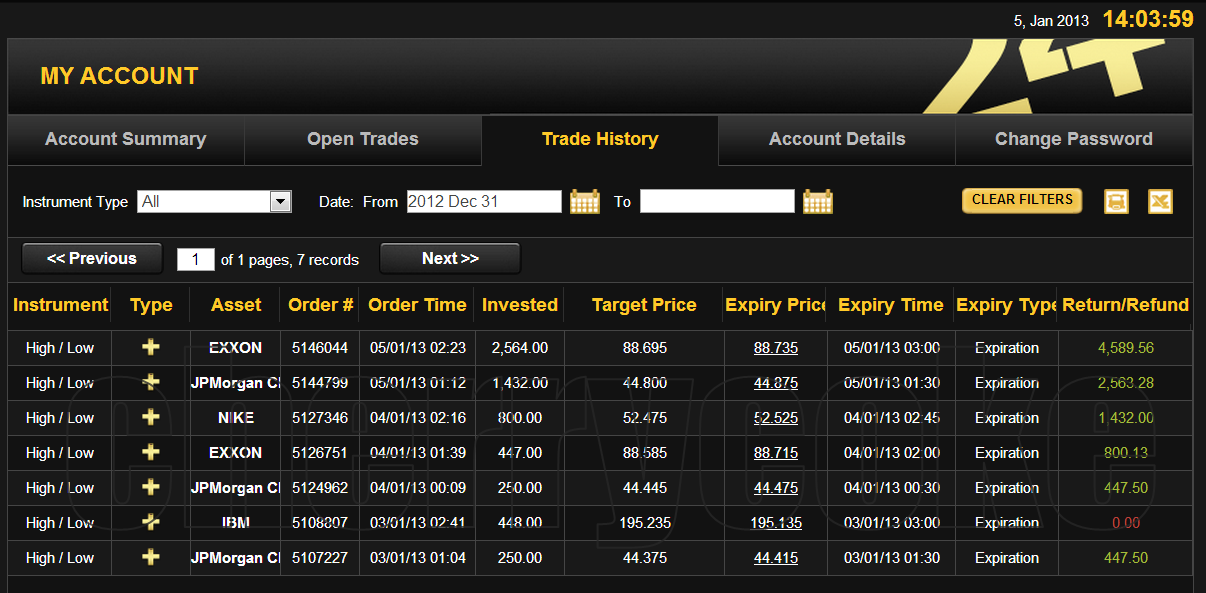Click target price 195.235

[644, 523]
